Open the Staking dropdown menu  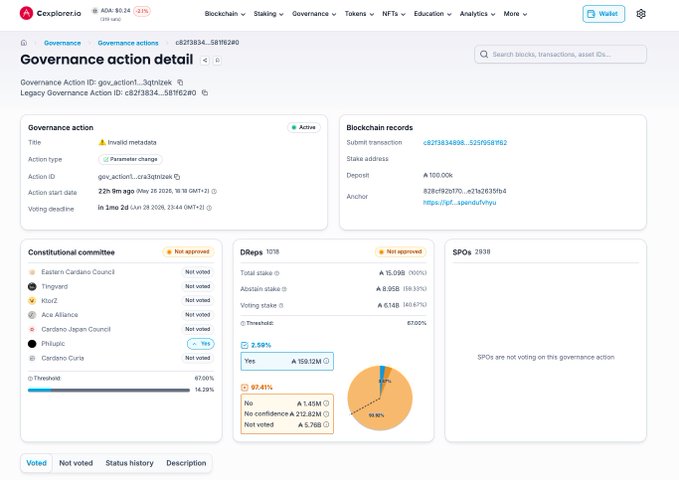point(268,14)
